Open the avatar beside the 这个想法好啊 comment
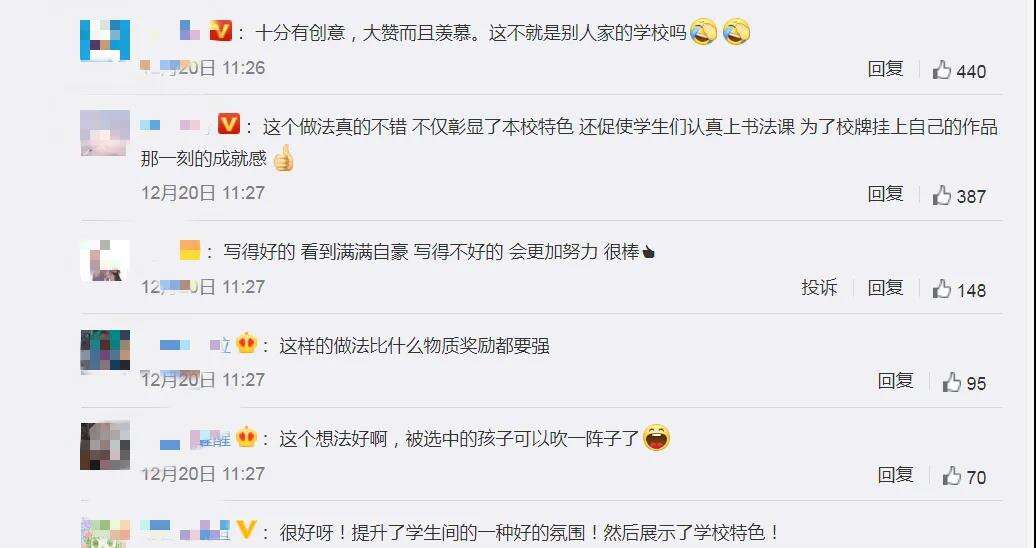Image resolution: width=1036 pixels, height=548 pixels. tap(105, 446)
